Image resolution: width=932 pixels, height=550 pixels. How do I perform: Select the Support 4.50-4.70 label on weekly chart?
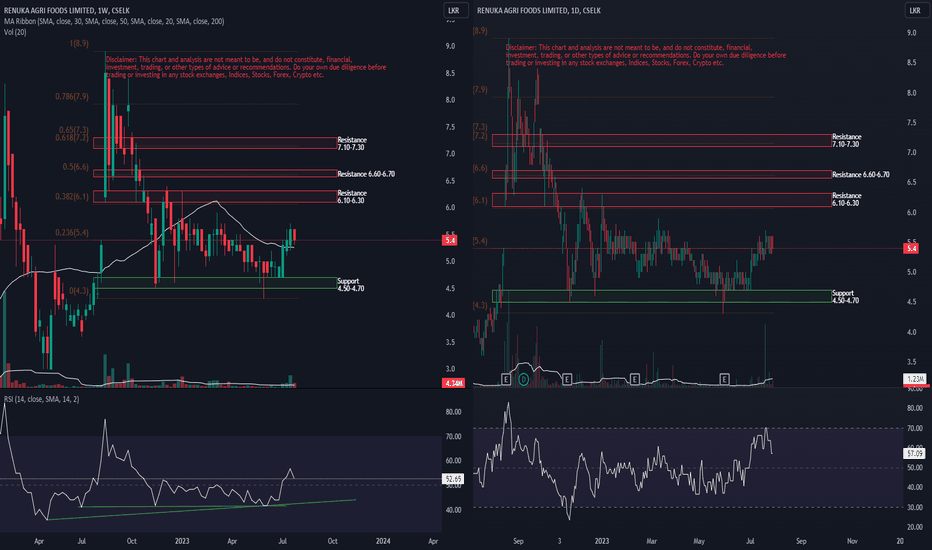tap(351, 285)
